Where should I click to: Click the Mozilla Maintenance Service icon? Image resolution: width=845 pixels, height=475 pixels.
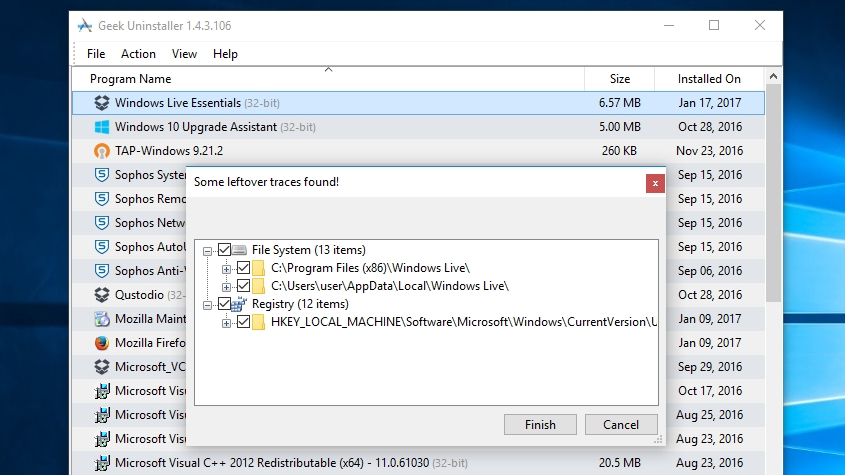click(101, 319)
